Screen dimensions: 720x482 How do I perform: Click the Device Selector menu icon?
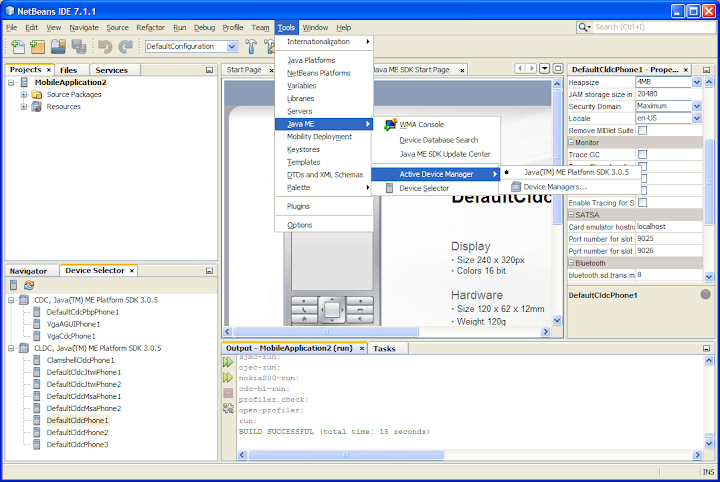389,188
